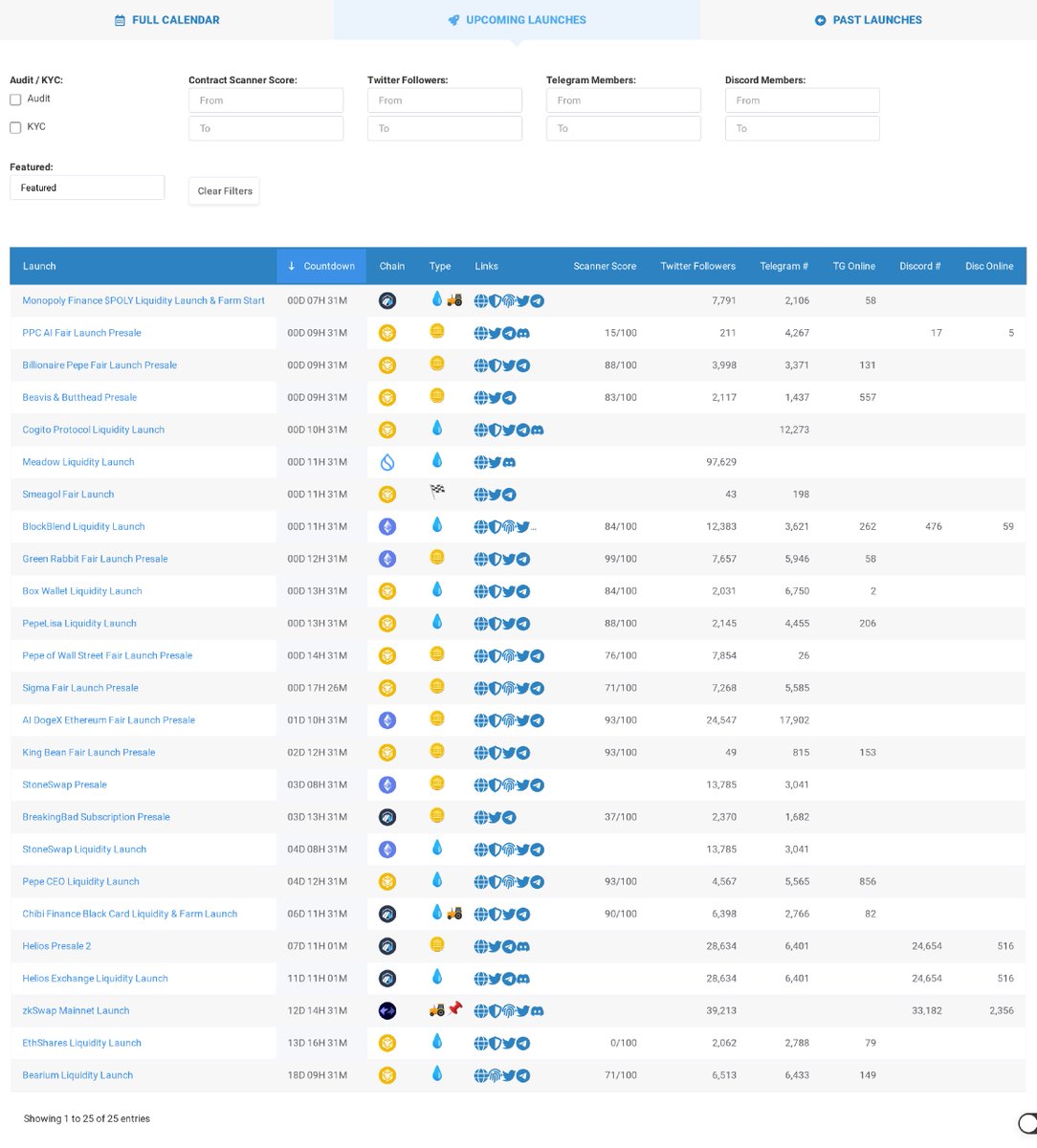Enable the KYC checkbox
1037x1148 pixels.
(15, 127)
